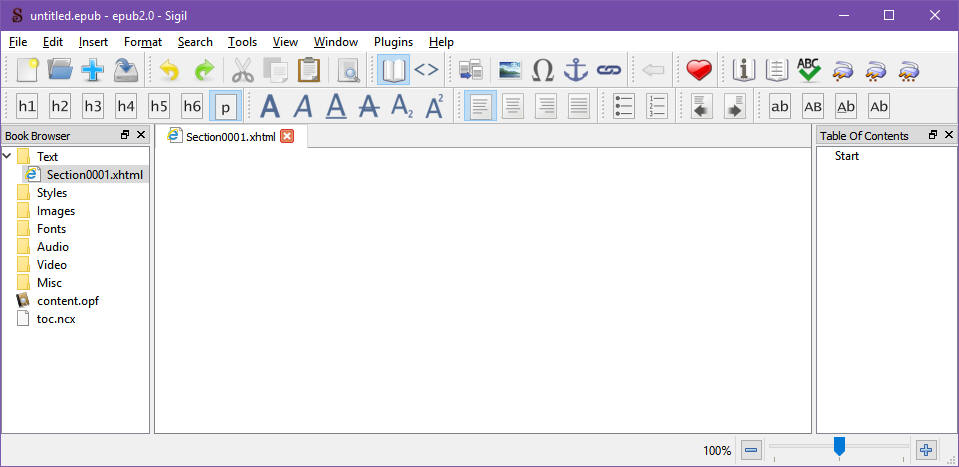Screen dimensions: 959x467
Task: Collapse the Text folder in Book Browser
Action: point(8,156)
